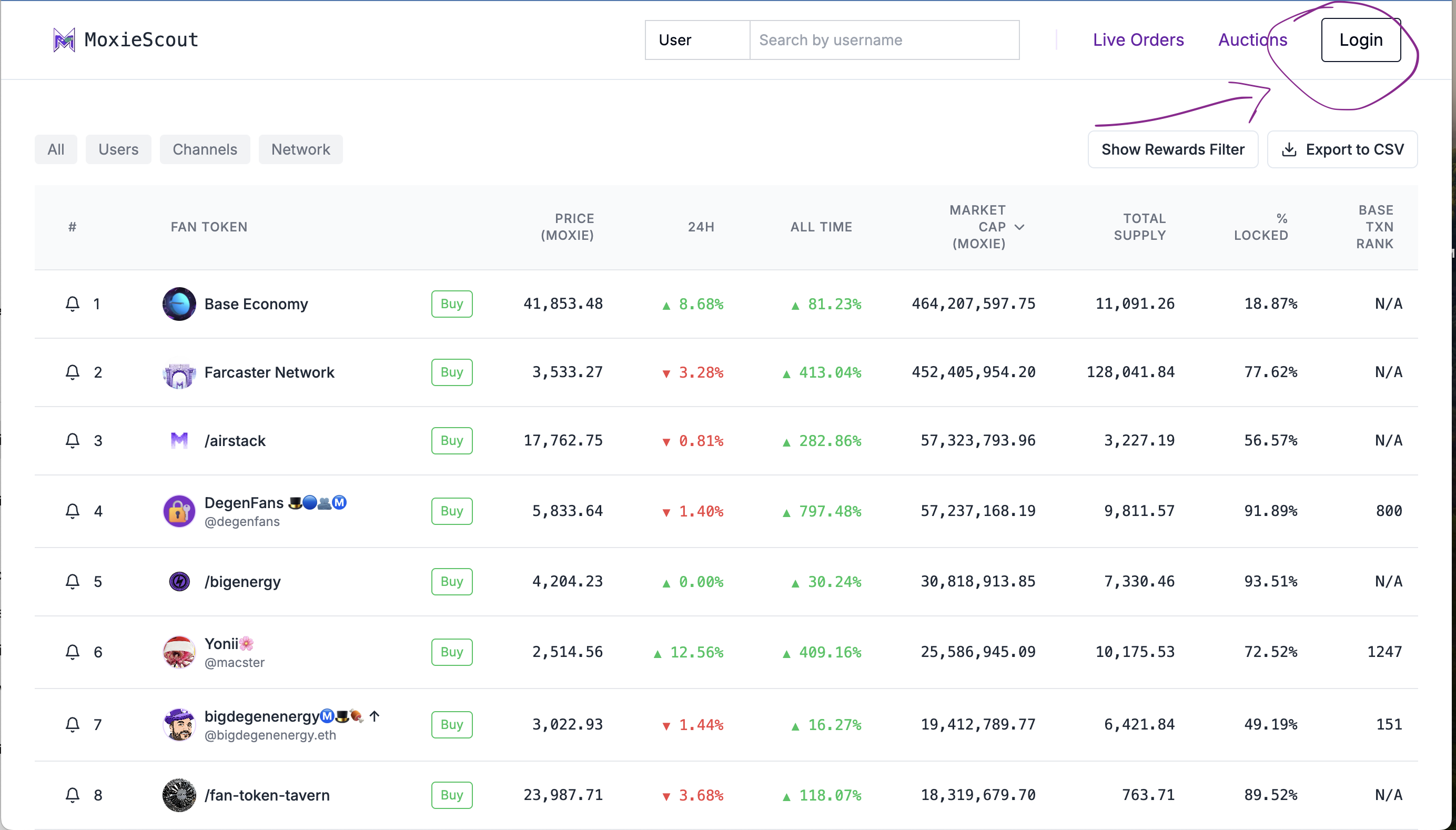Click the @degenfans handle
Screen dimensions: 1456x830
point(242,522)
